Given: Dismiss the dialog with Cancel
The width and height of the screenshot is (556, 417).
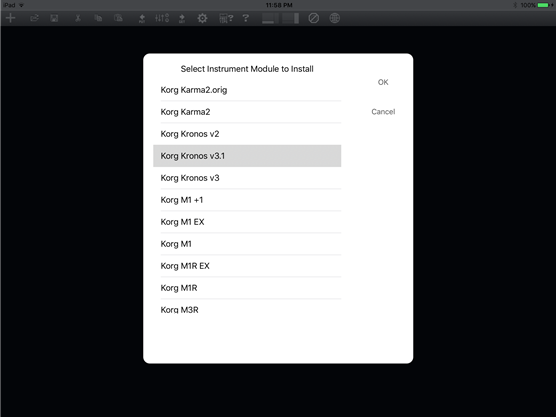Looking at the screenshot, I should point(383,112).
